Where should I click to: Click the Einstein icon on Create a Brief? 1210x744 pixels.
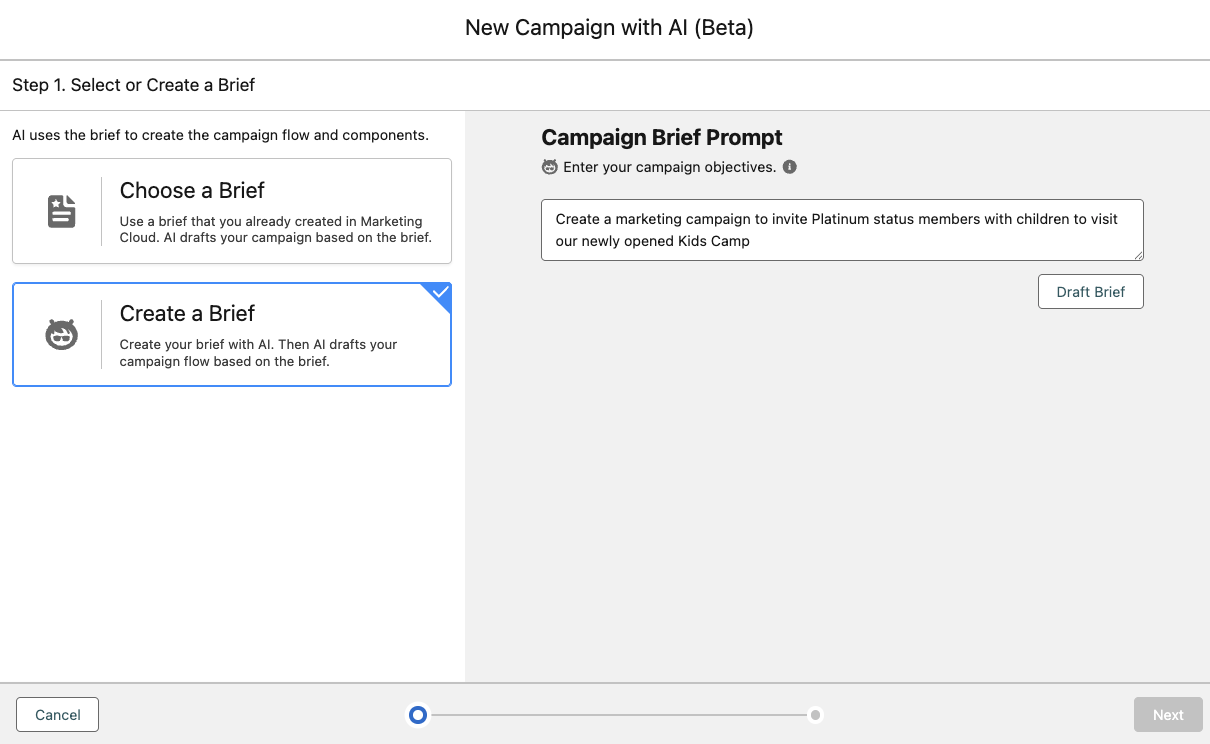tap(62, 334)
